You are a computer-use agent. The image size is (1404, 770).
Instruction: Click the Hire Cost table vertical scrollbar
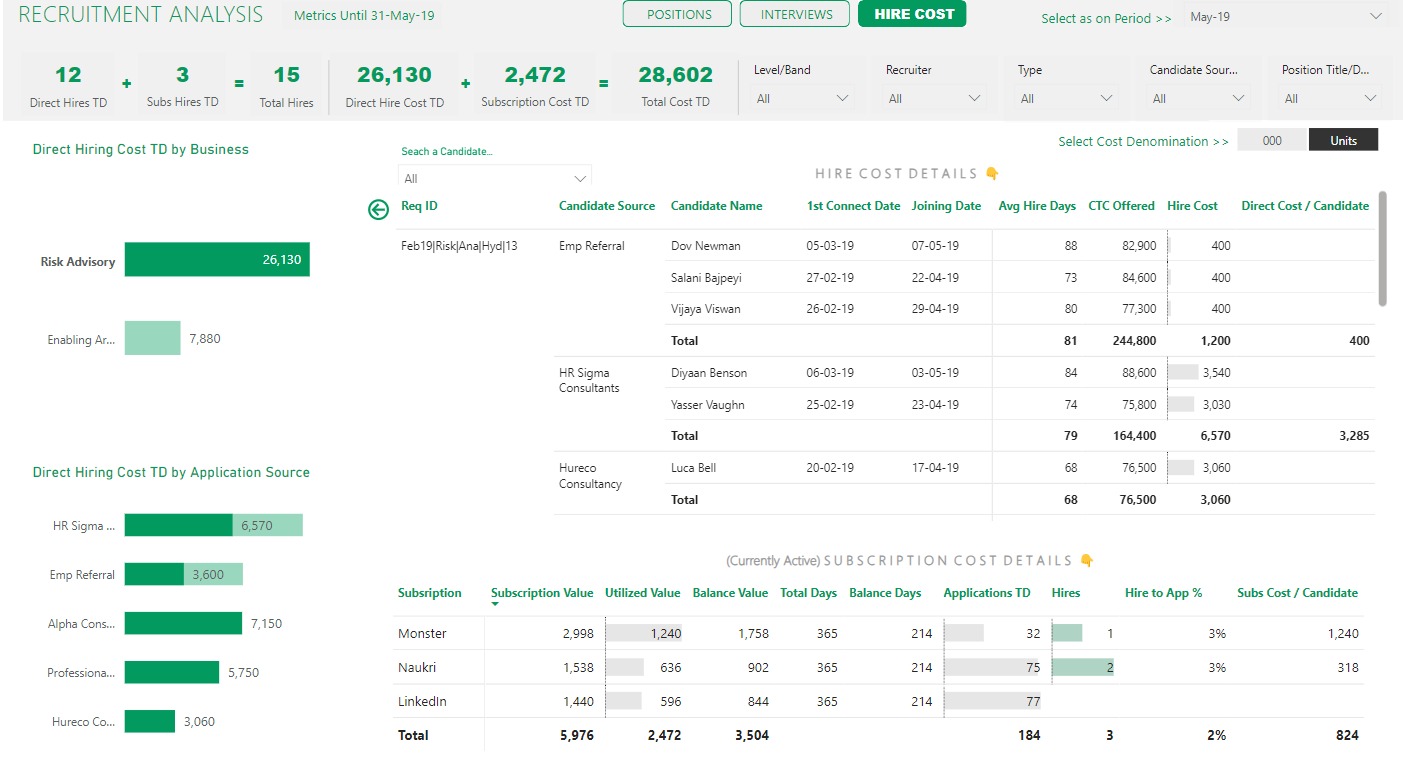(x=1382, y=250)
